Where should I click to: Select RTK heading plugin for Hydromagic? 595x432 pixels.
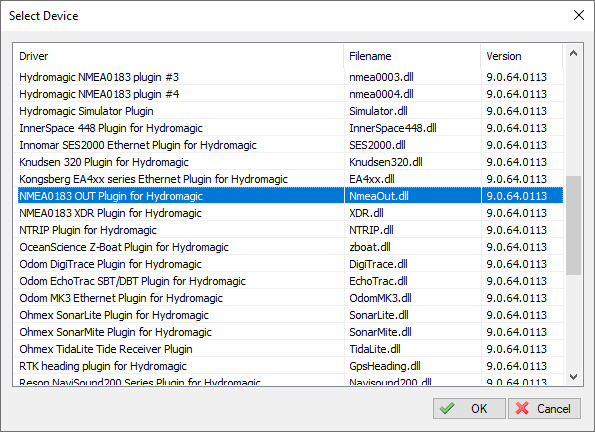[290, 366]
